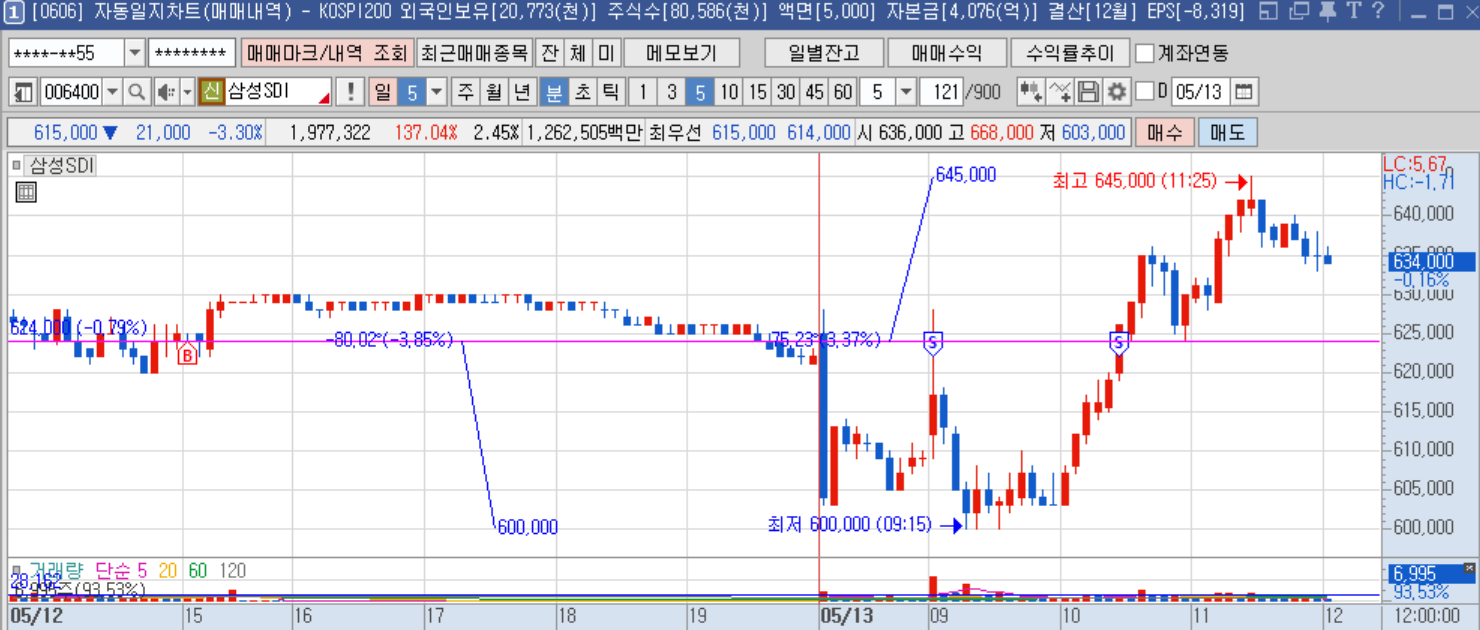
Task: Click the 미 unfilled orders button
Action: click(606, 53)
